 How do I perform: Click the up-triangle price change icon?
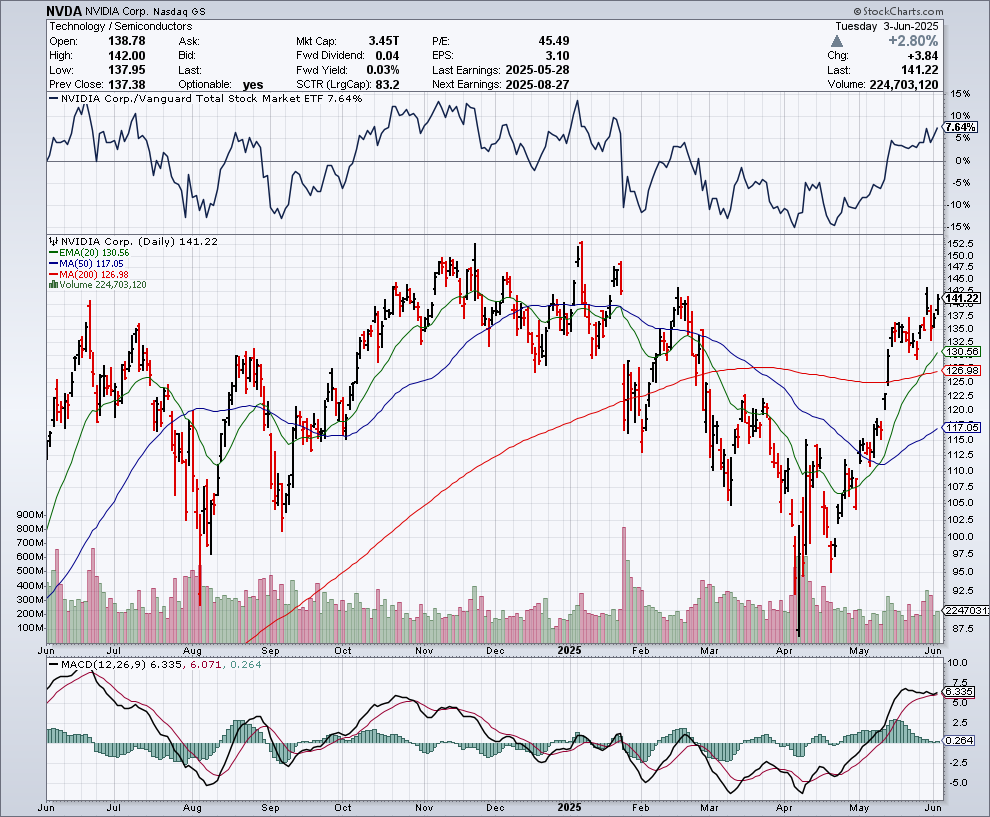click(x=837, y=41)
